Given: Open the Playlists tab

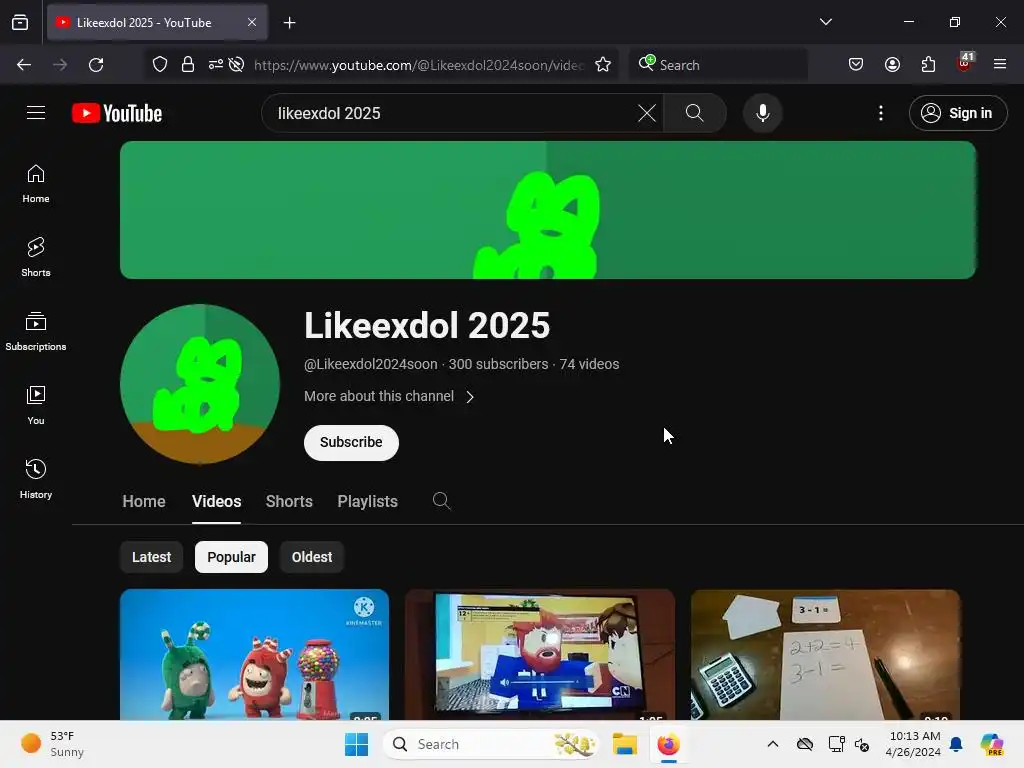Looking at the screenshot, I should tap(368, 501).
